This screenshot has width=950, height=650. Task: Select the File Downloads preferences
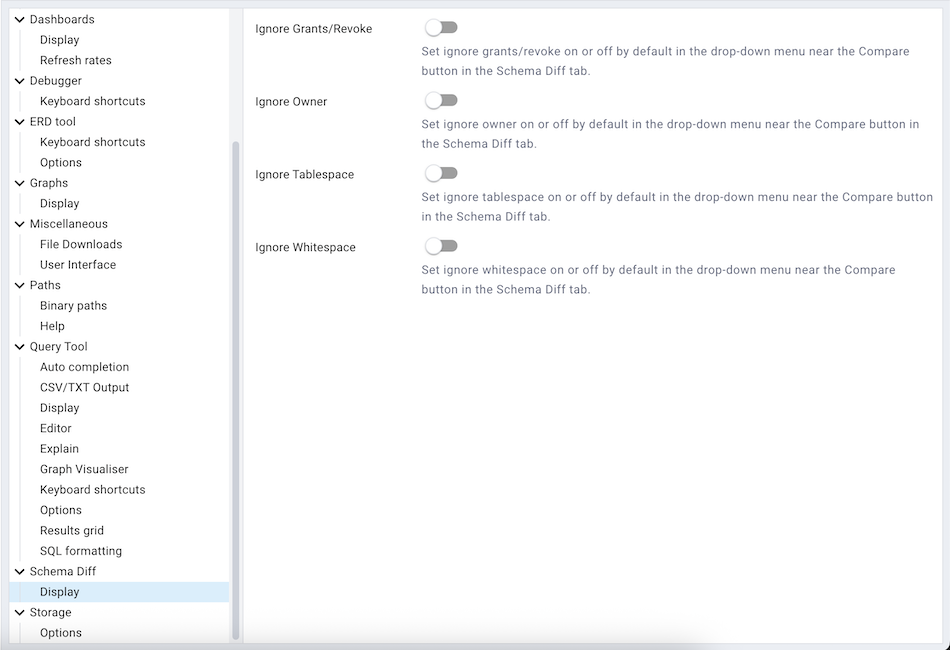click(81, 244)
